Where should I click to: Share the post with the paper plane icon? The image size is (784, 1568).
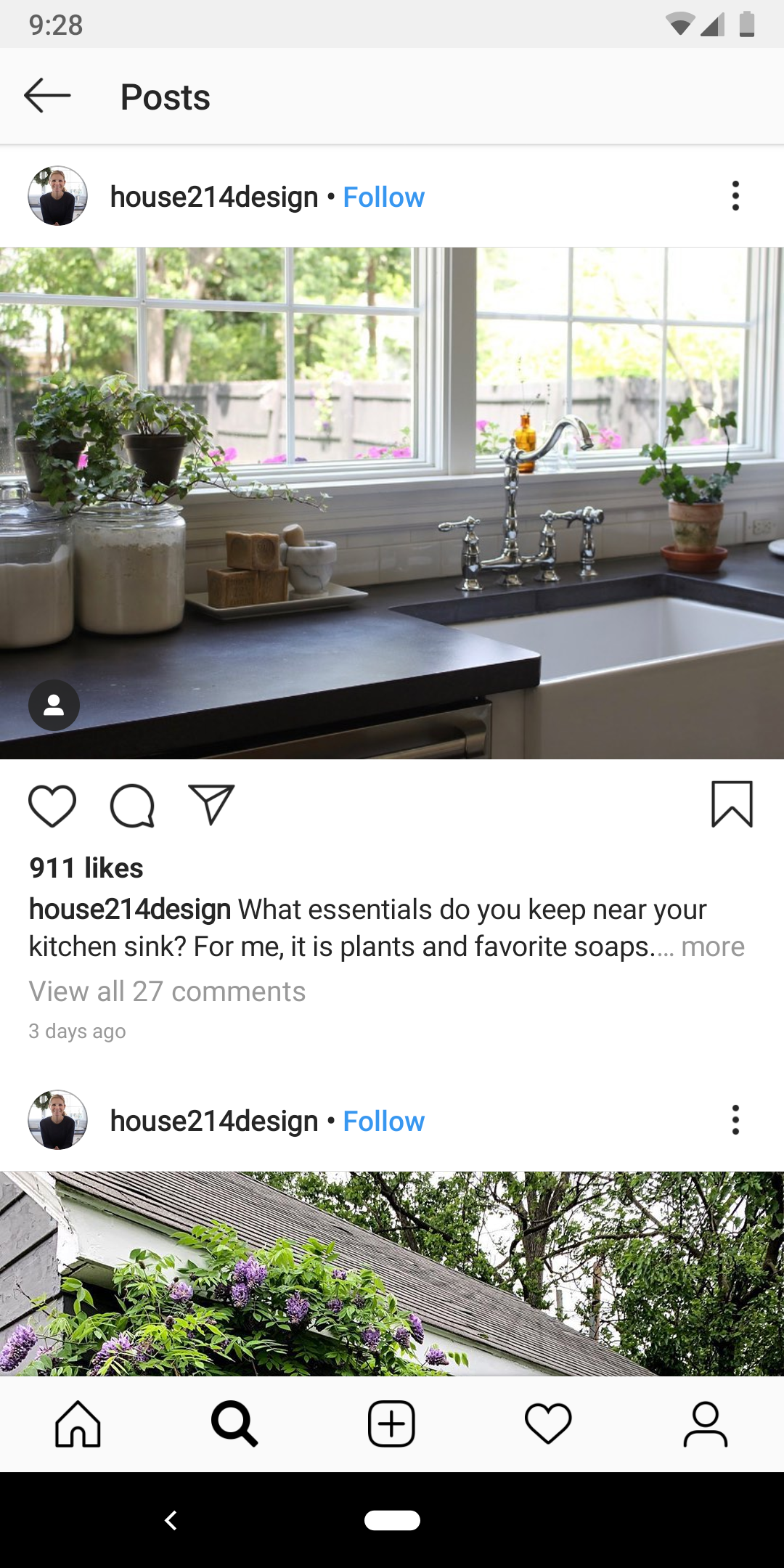tap(211, 804)
